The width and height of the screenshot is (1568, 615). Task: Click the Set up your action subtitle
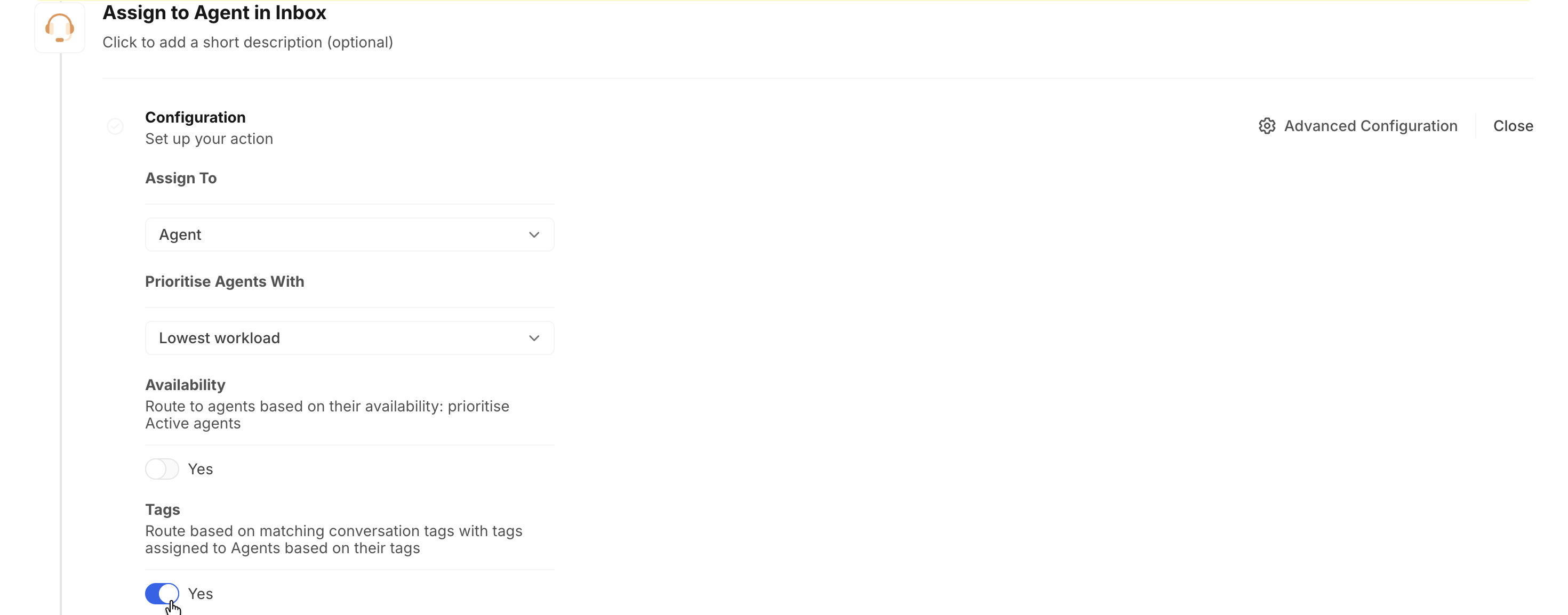pyautogui.click(x=209, y=139)
